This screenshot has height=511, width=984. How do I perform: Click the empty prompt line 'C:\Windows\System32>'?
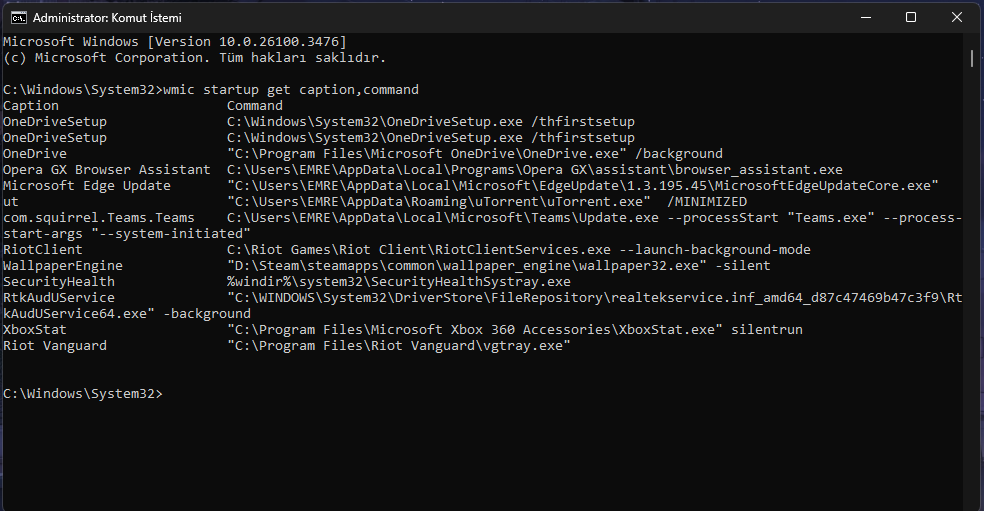tap(82, 394)
